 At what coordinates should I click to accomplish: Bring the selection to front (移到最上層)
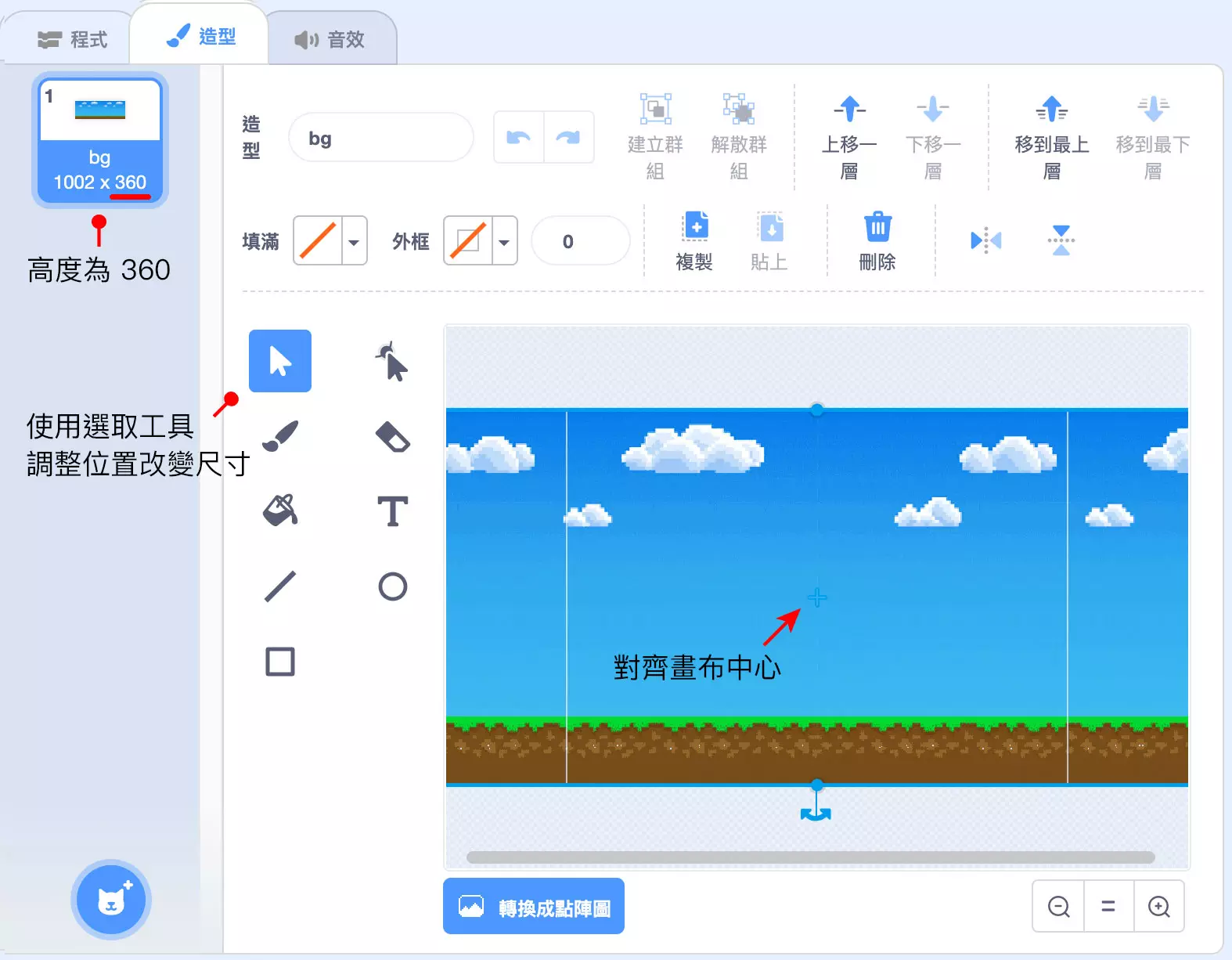pos(1051,109)
